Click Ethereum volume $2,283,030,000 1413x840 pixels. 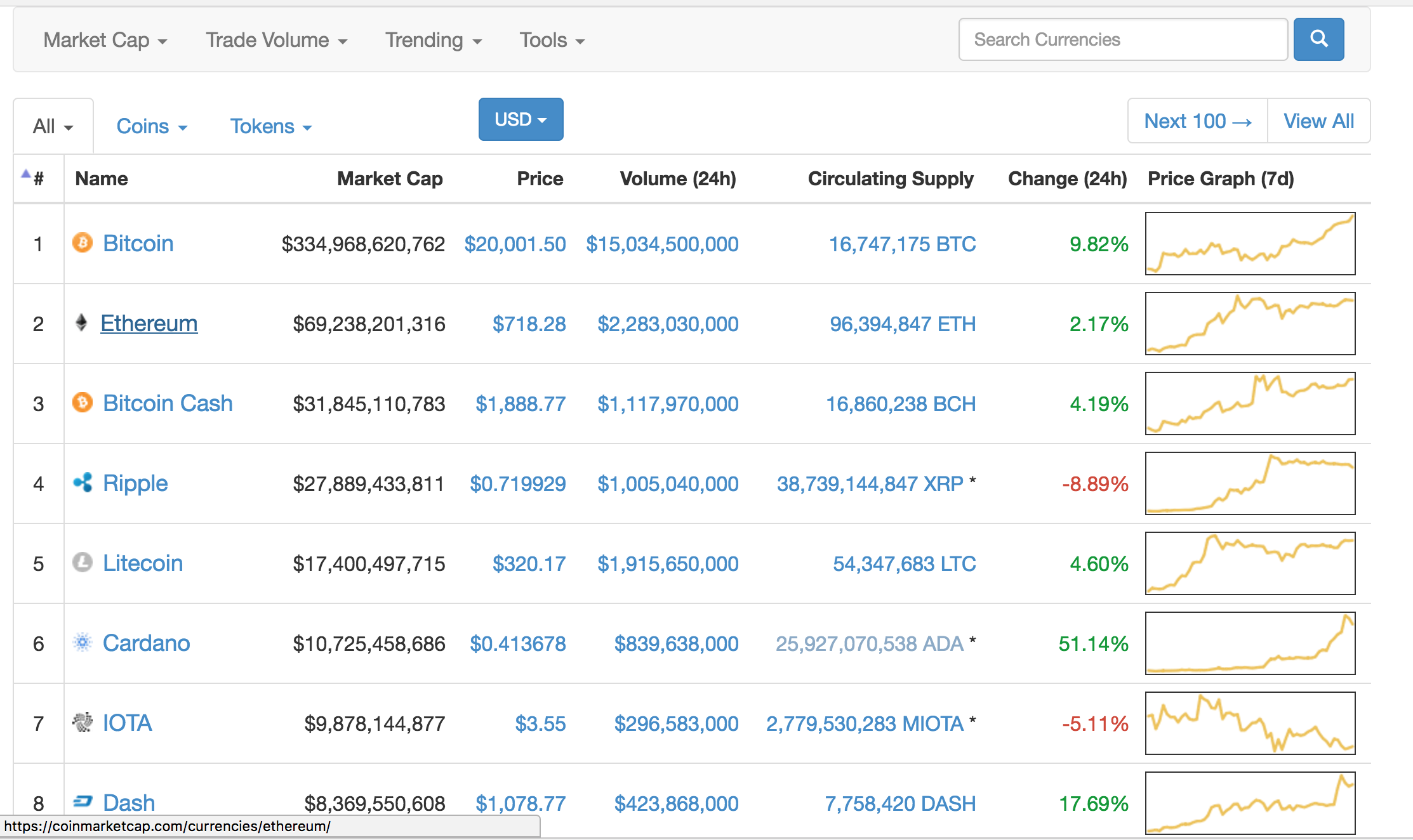[x=668, y=324]
